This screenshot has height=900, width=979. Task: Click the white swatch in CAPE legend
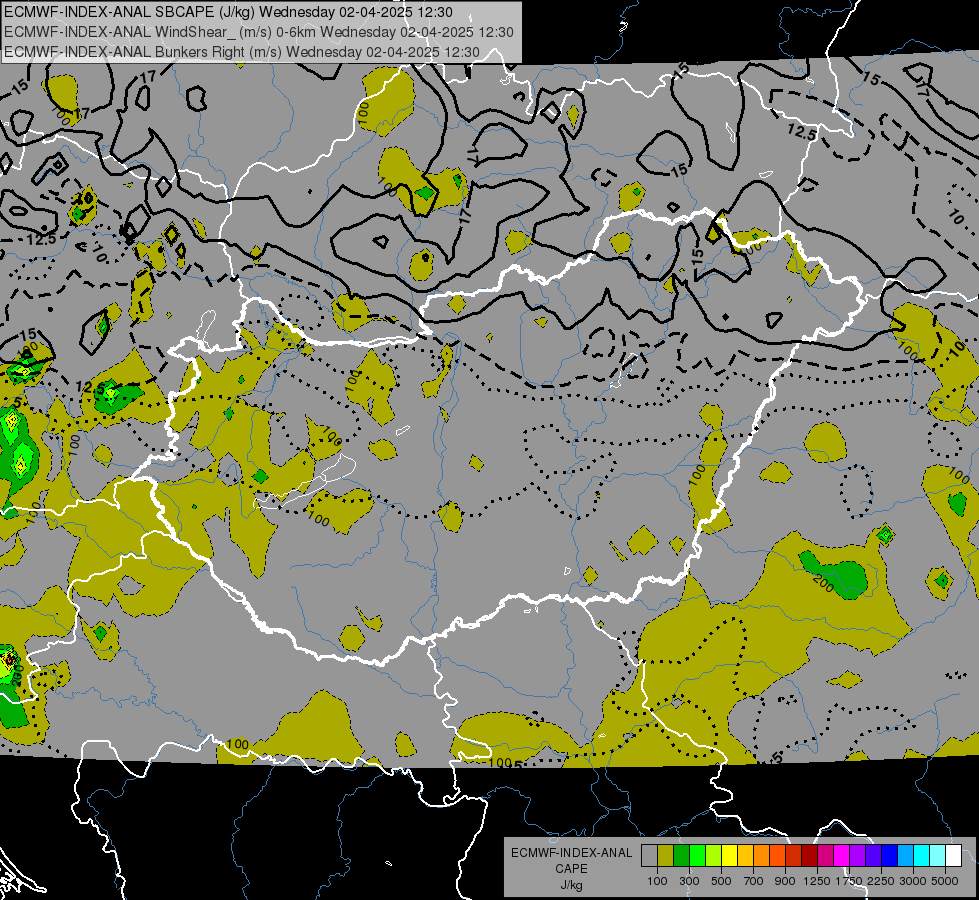(x=953, y=856)
